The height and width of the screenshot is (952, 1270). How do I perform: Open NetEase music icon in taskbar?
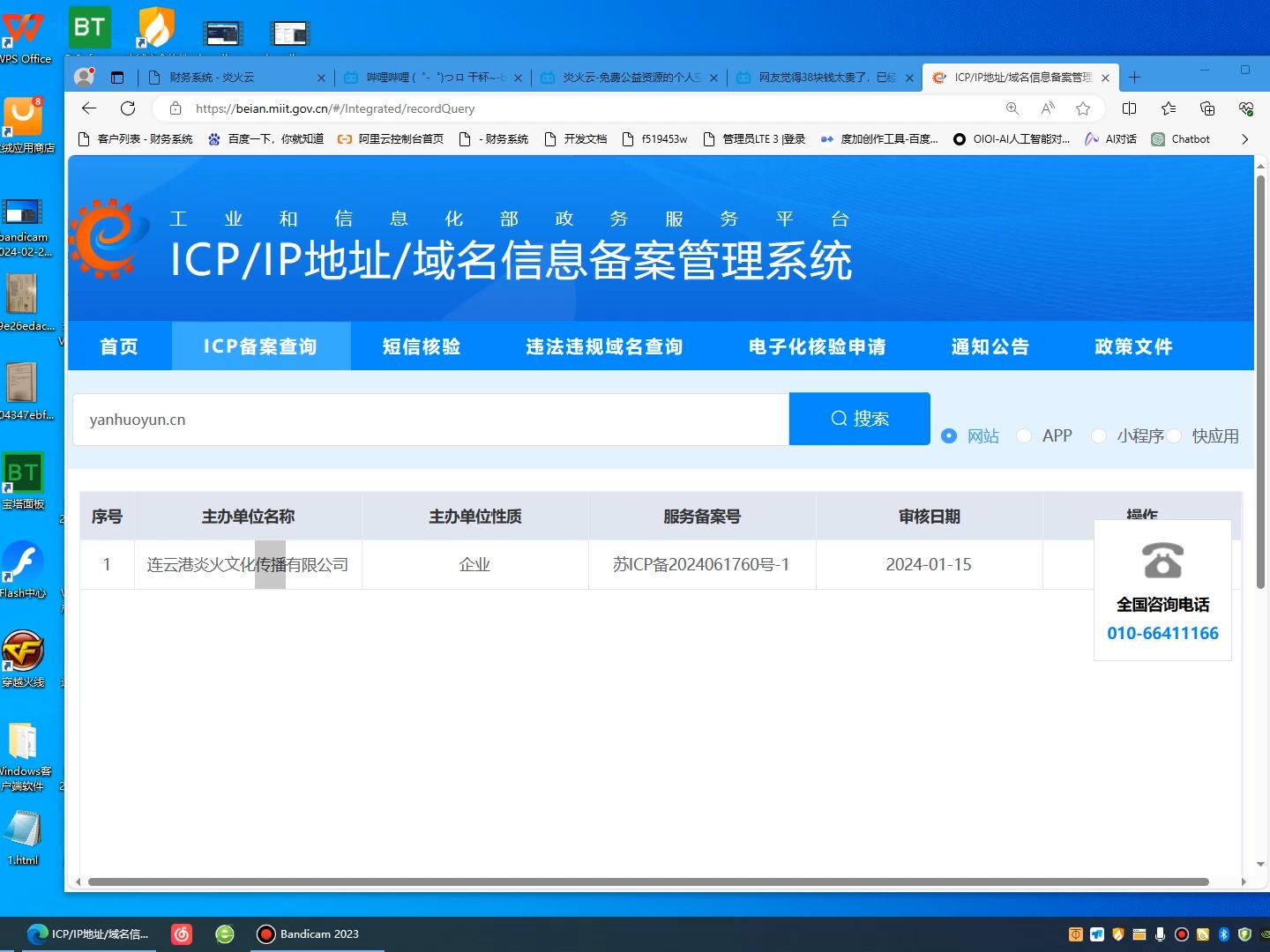(x=182, y=934)
